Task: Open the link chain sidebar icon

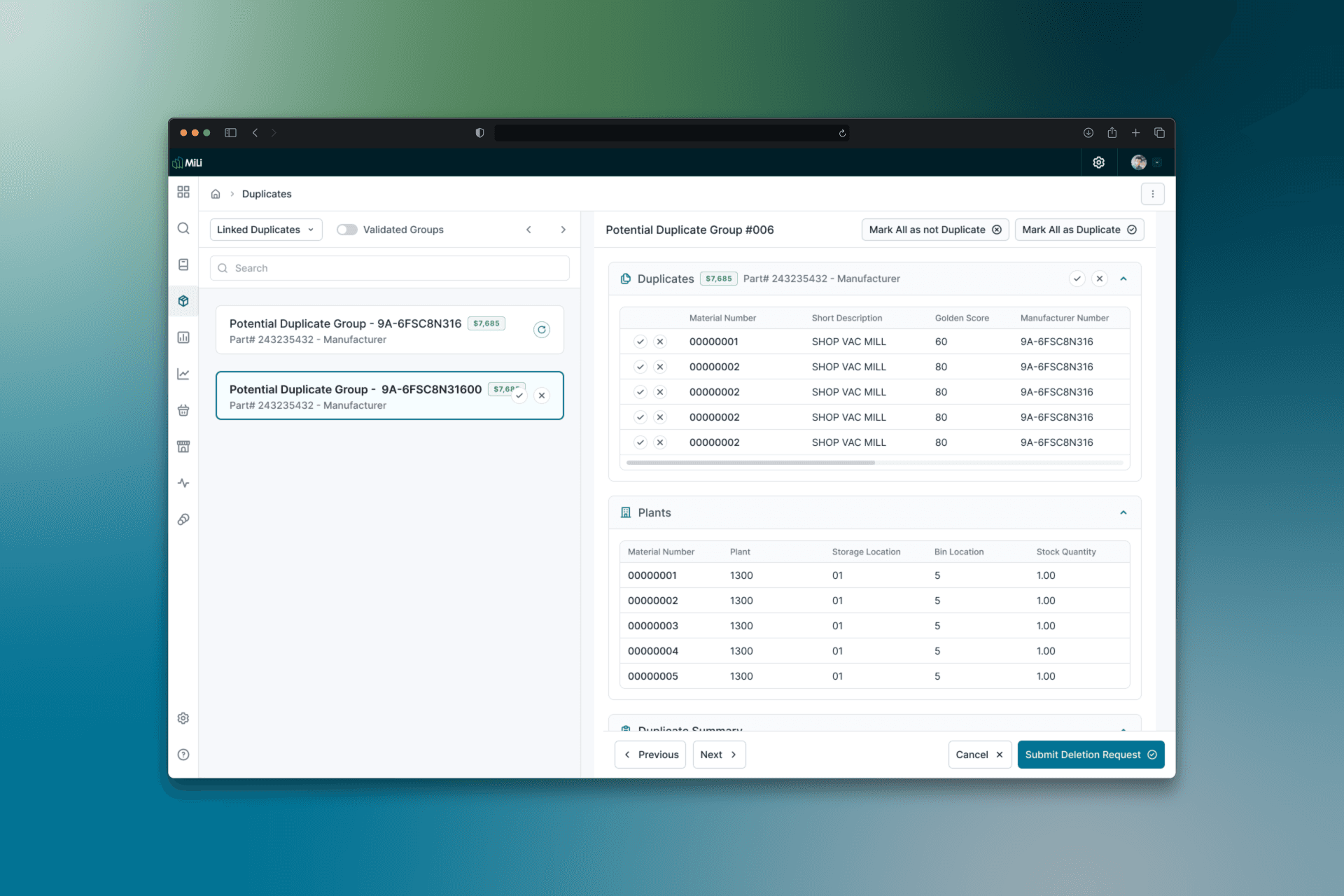Action: pyautogui.click(x=183, y=519)
